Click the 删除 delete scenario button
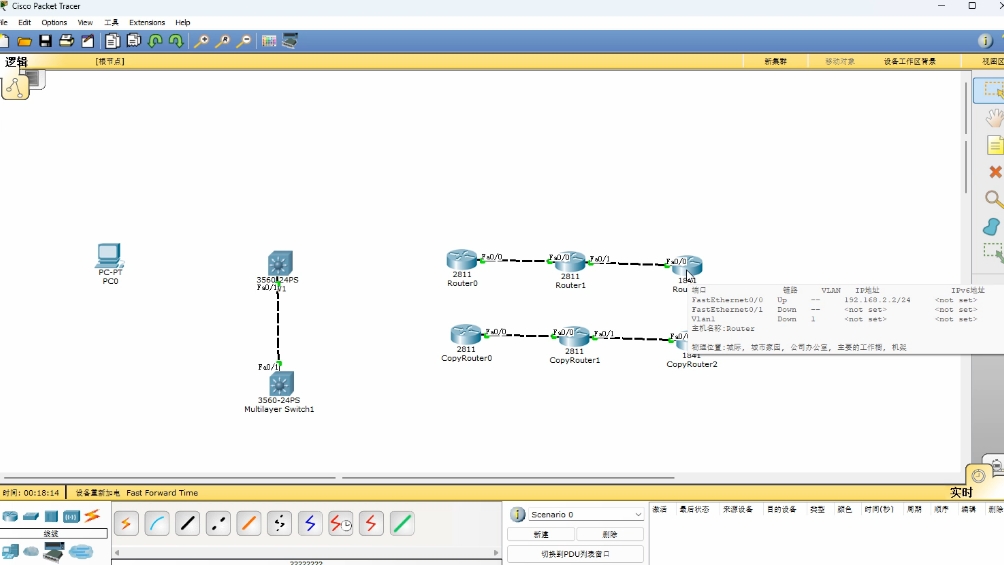Viewport: 1004px width, 565px height. (610, 534)
